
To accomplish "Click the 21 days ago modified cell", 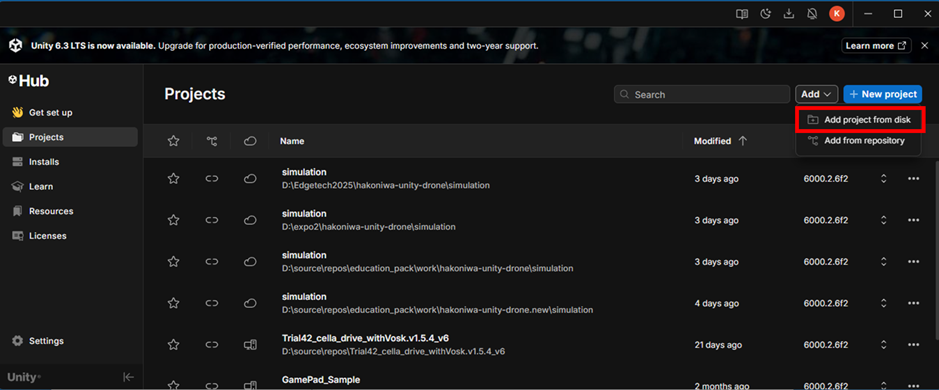I will (718, 344).
